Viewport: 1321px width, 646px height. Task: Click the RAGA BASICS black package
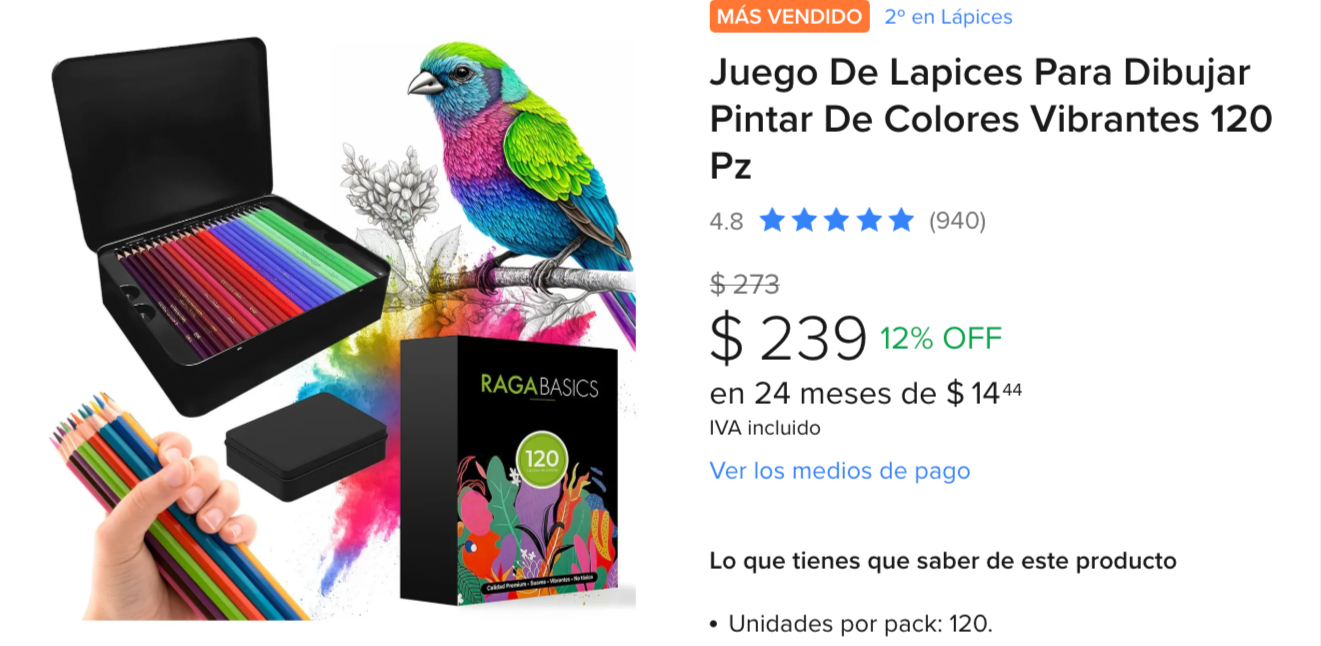click(x=509, y=472)
